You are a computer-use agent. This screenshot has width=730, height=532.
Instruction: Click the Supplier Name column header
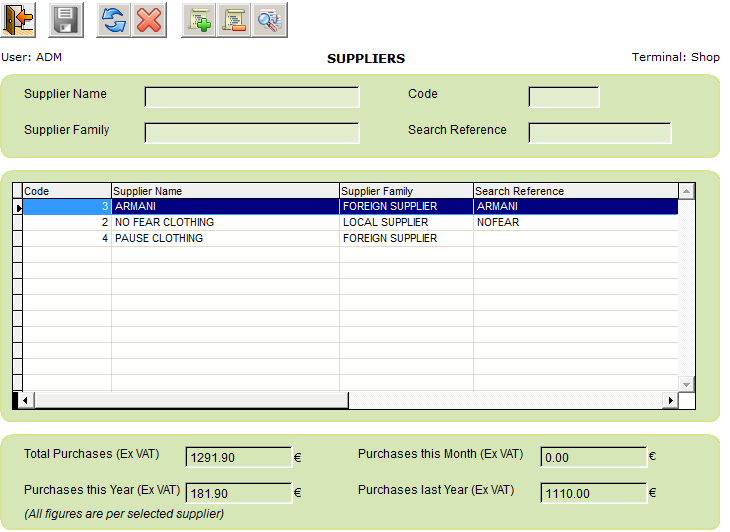224,191
